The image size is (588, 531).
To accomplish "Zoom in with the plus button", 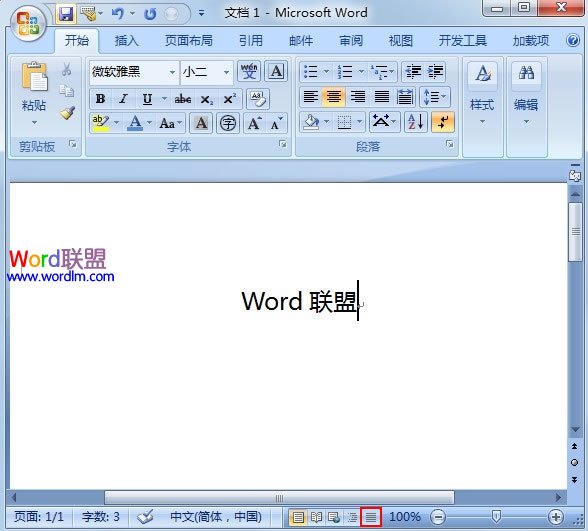I will tap(556, 518).
